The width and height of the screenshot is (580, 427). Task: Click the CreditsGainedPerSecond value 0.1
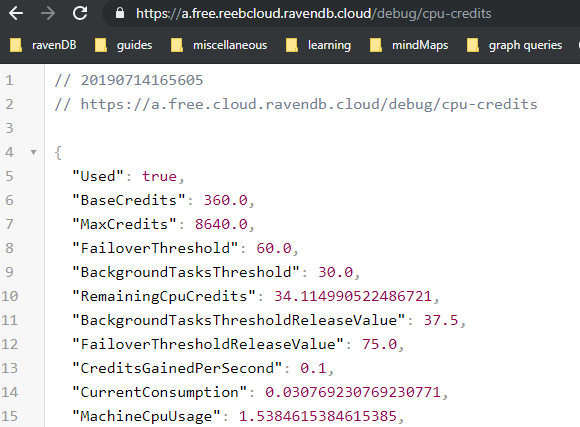coord(313,369)
